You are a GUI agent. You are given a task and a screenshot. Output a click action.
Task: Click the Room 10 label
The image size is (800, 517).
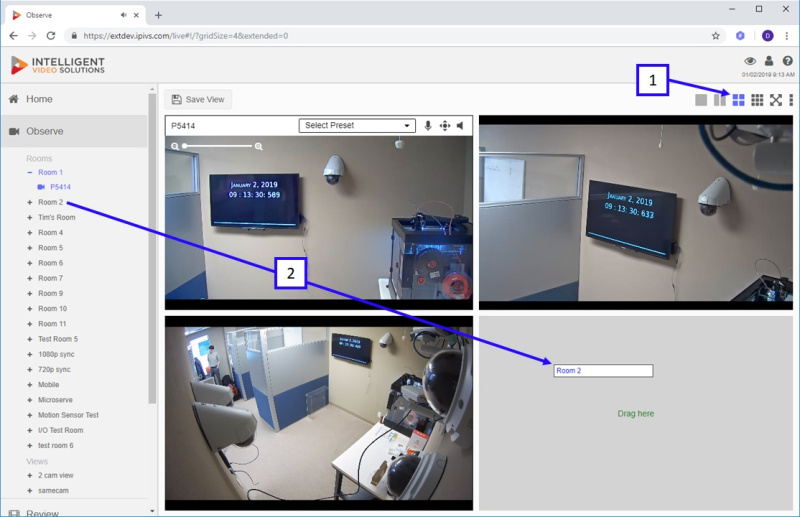pos(52,309)
